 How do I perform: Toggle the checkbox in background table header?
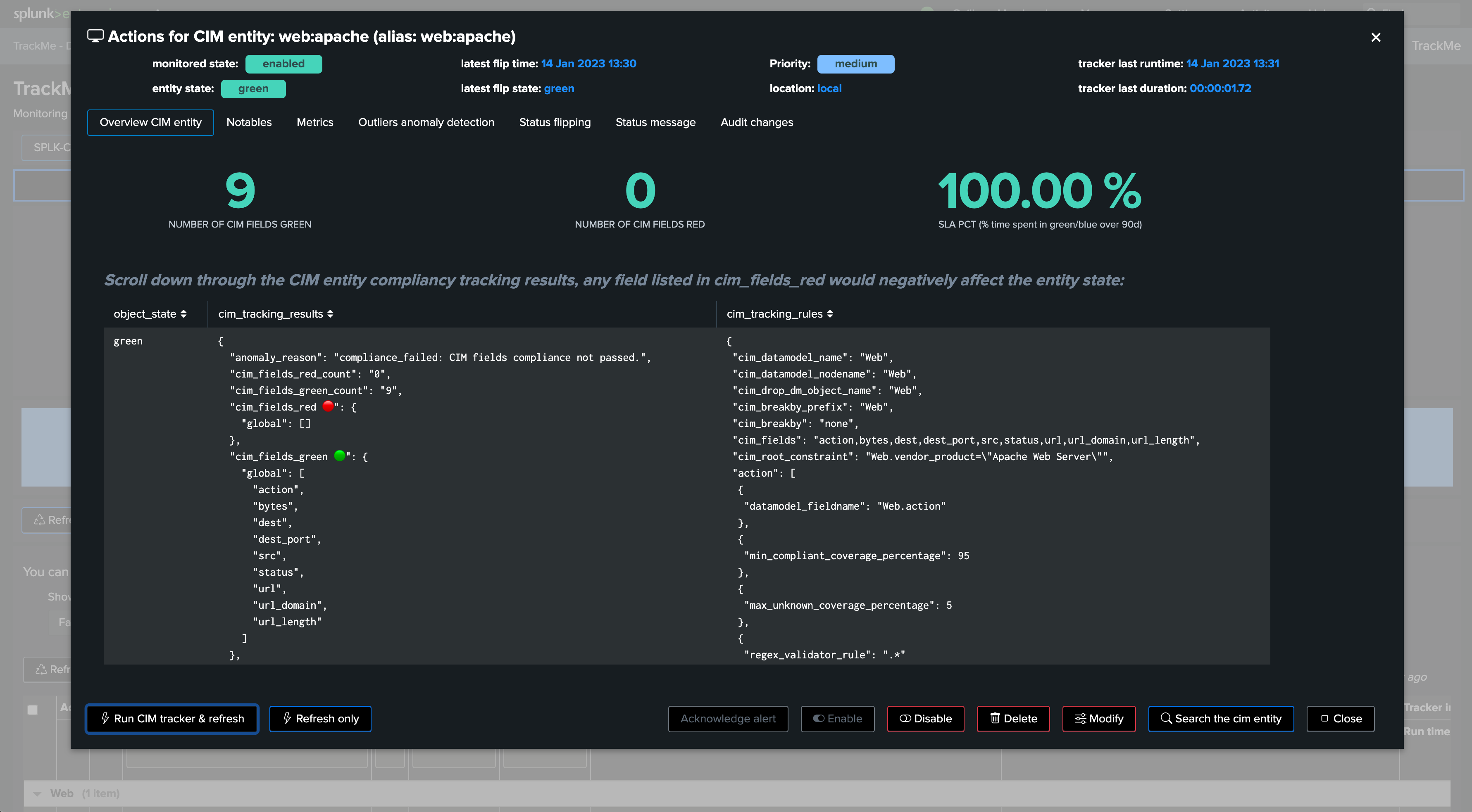(33, 710)
